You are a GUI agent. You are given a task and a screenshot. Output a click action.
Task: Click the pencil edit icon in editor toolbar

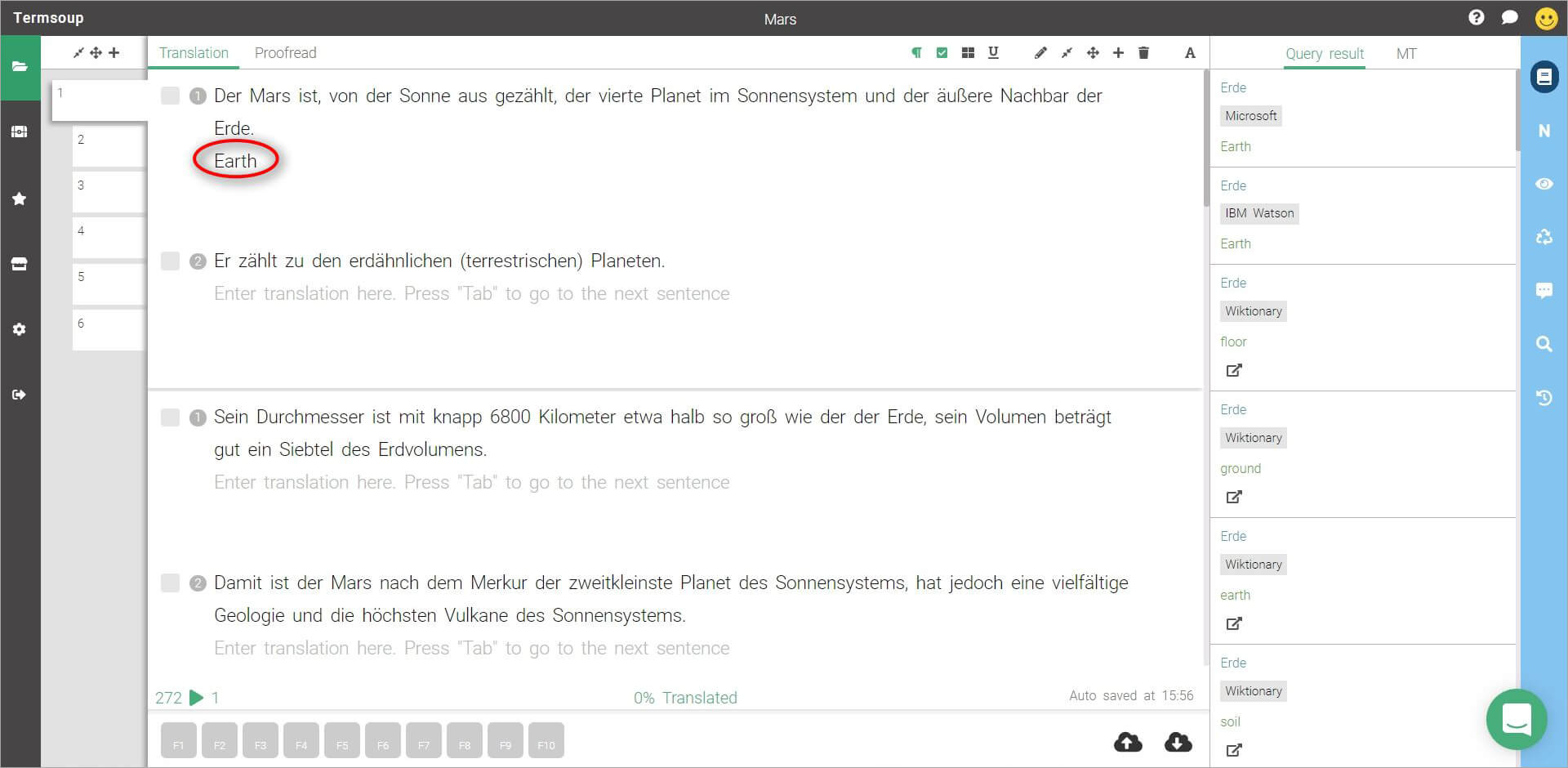point(1040,53)
